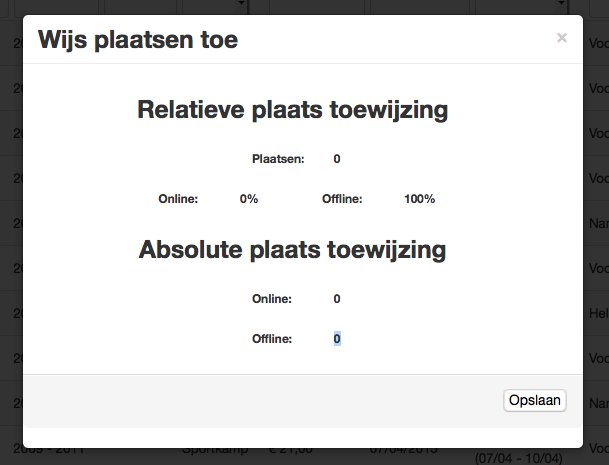Click the relative Offline label
This screenshot has height=465, width=609.
coord(342,199)
